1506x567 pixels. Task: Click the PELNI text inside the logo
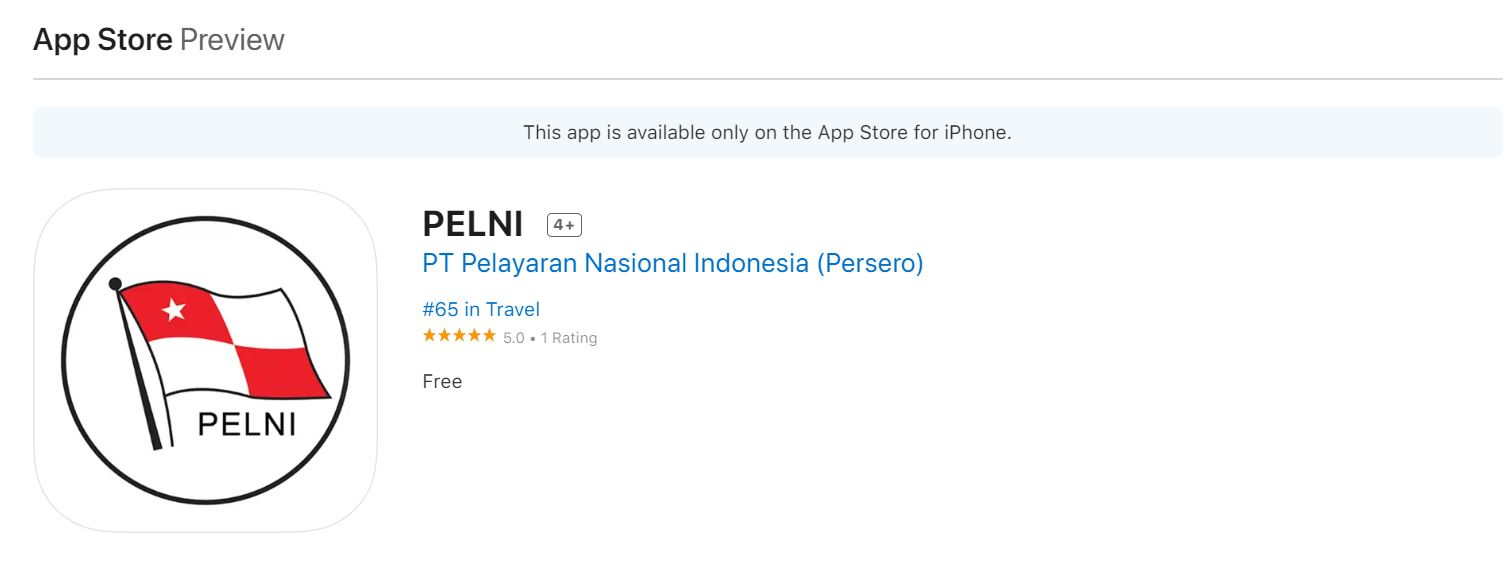(x=246, y=424)
